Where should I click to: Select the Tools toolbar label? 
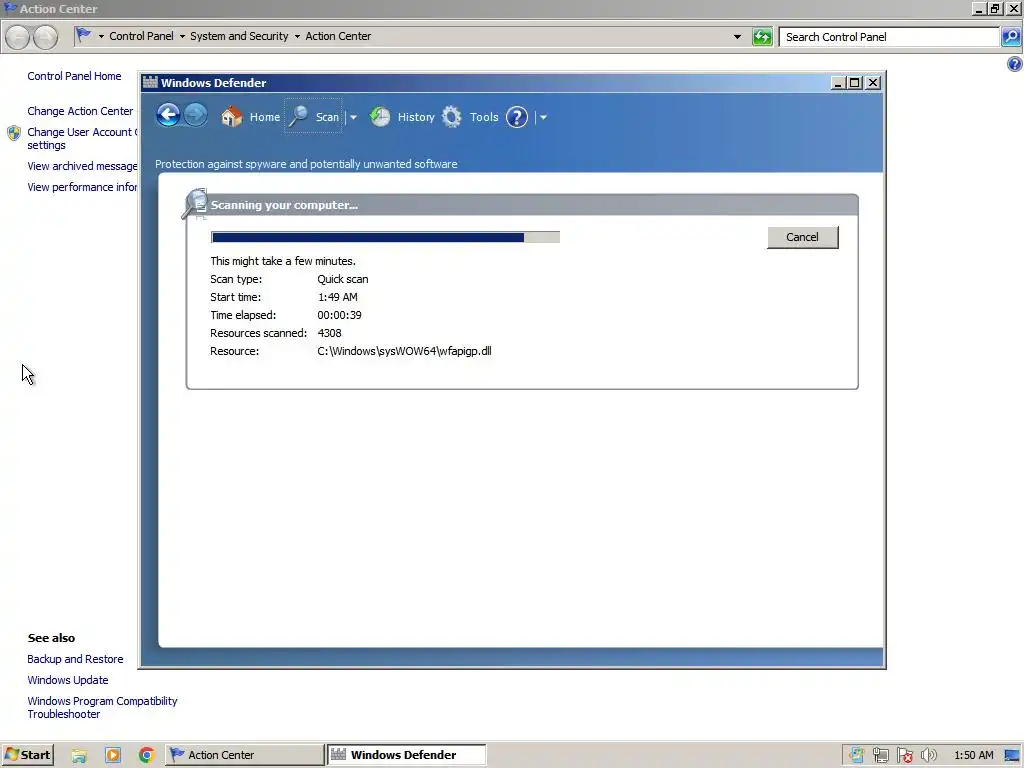[484, 117]
